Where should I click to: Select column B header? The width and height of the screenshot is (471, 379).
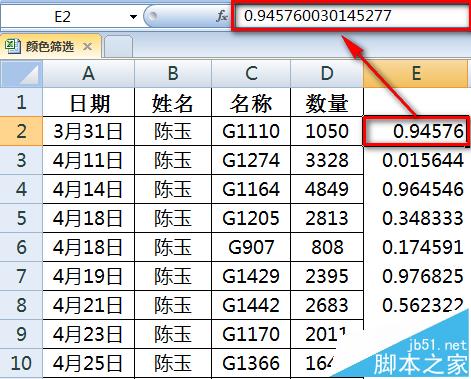173,73
